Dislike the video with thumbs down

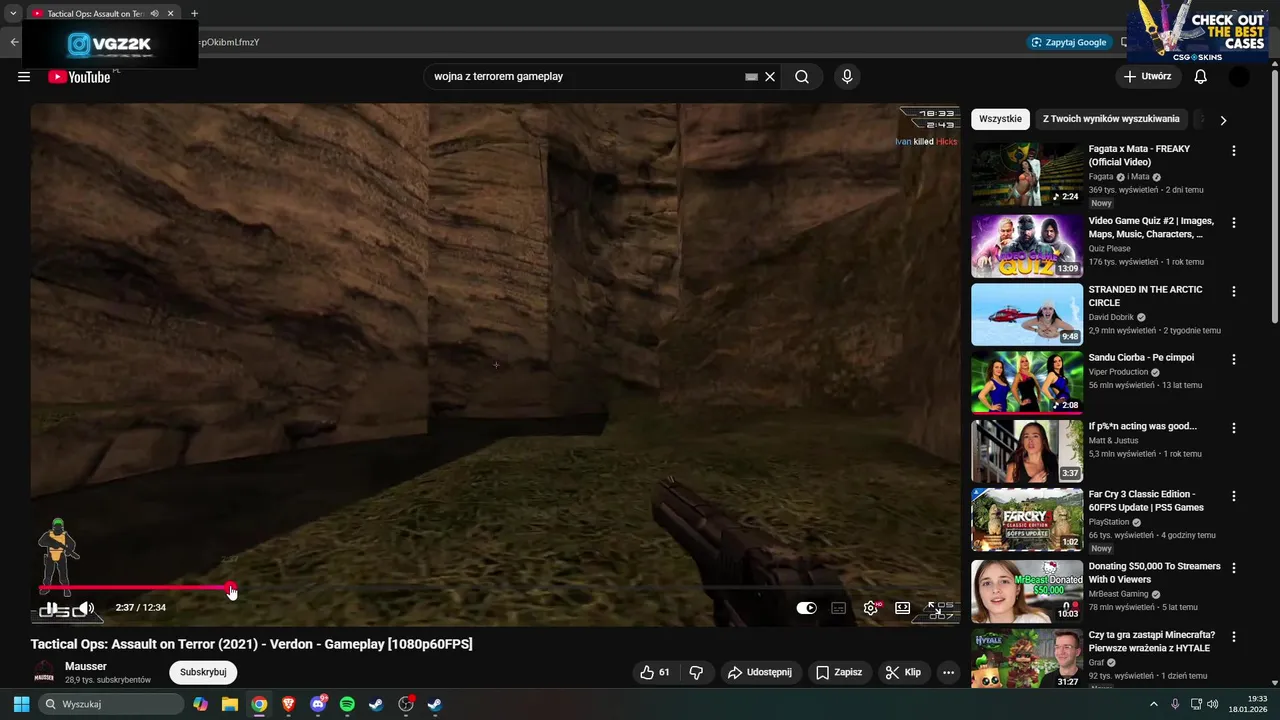pos(697,672)
